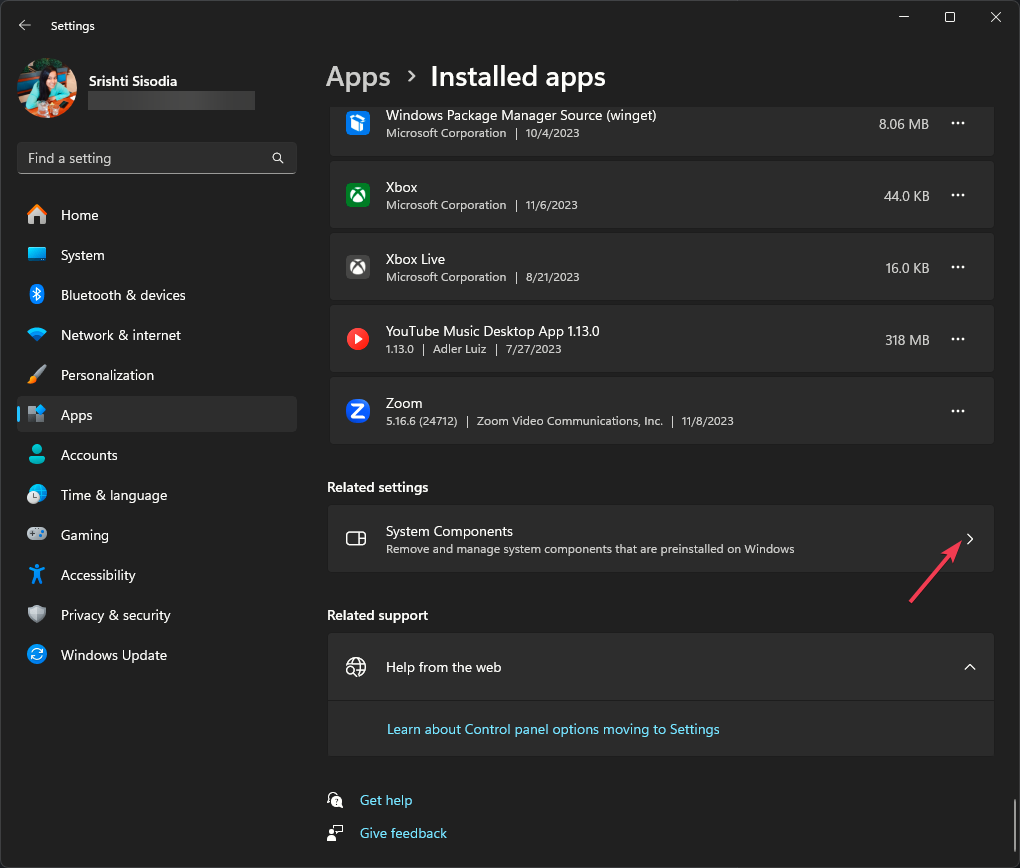Click the back arrow in Settings title bar
This screenshot has width=1020, height=868.
(25, 25)
